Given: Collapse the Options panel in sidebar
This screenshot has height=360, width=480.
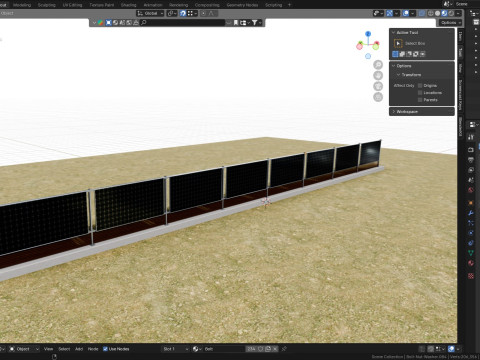Looking at the screenshot, I should [x=393, y=66].
